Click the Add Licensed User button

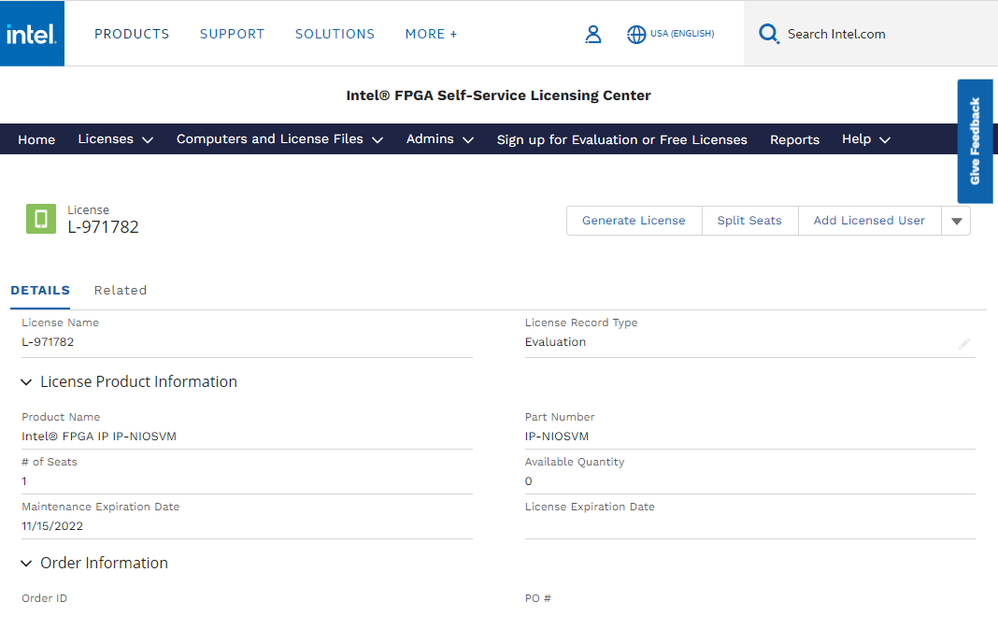pyautogui.click(x=869, y=221)
